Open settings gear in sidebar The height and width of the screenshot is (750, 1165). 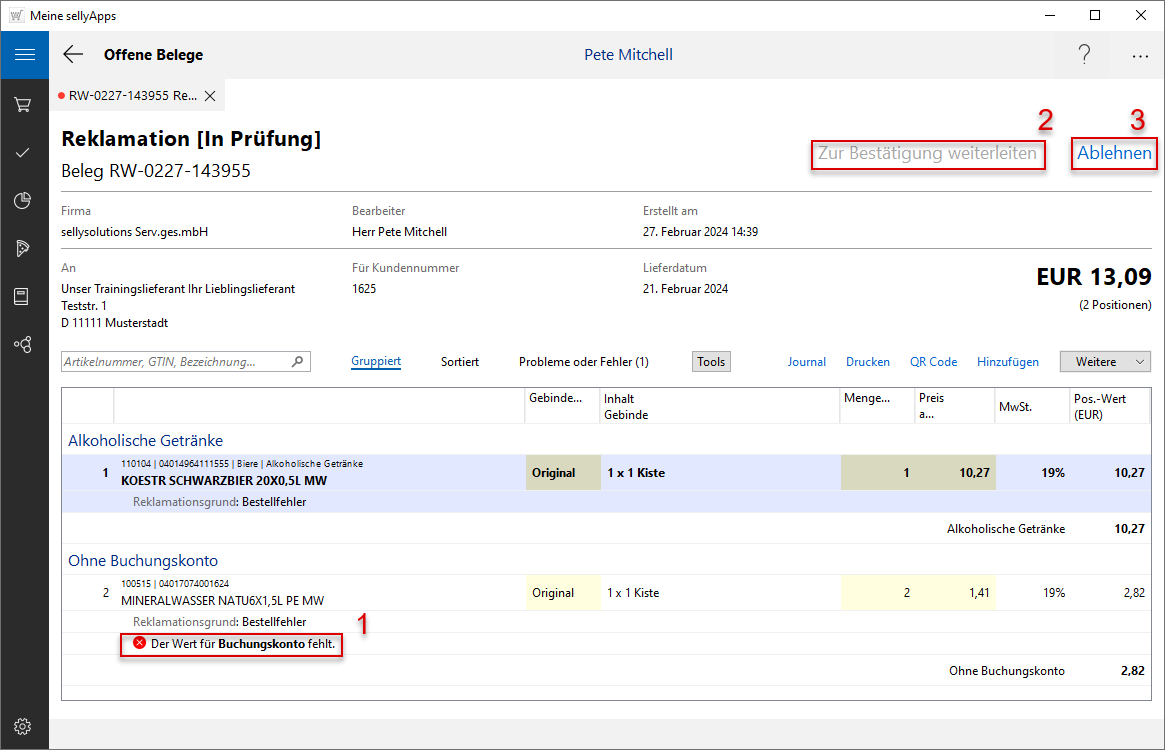coord(23,727)
